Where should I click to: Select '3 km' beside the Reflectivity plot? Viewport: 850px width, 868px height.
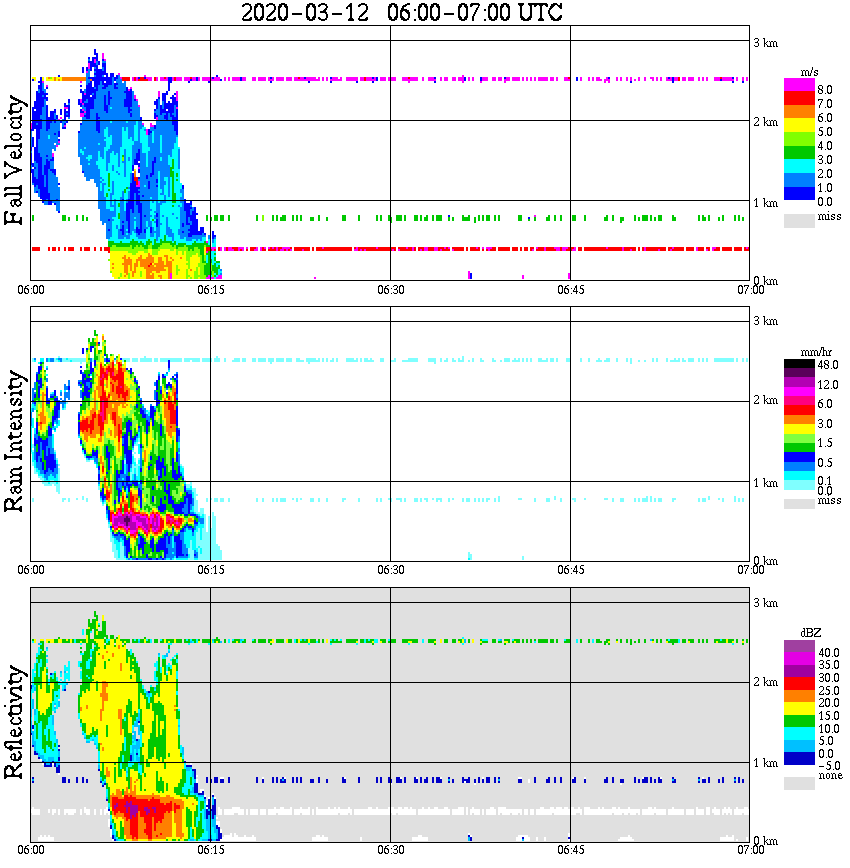tap(765, 603)
